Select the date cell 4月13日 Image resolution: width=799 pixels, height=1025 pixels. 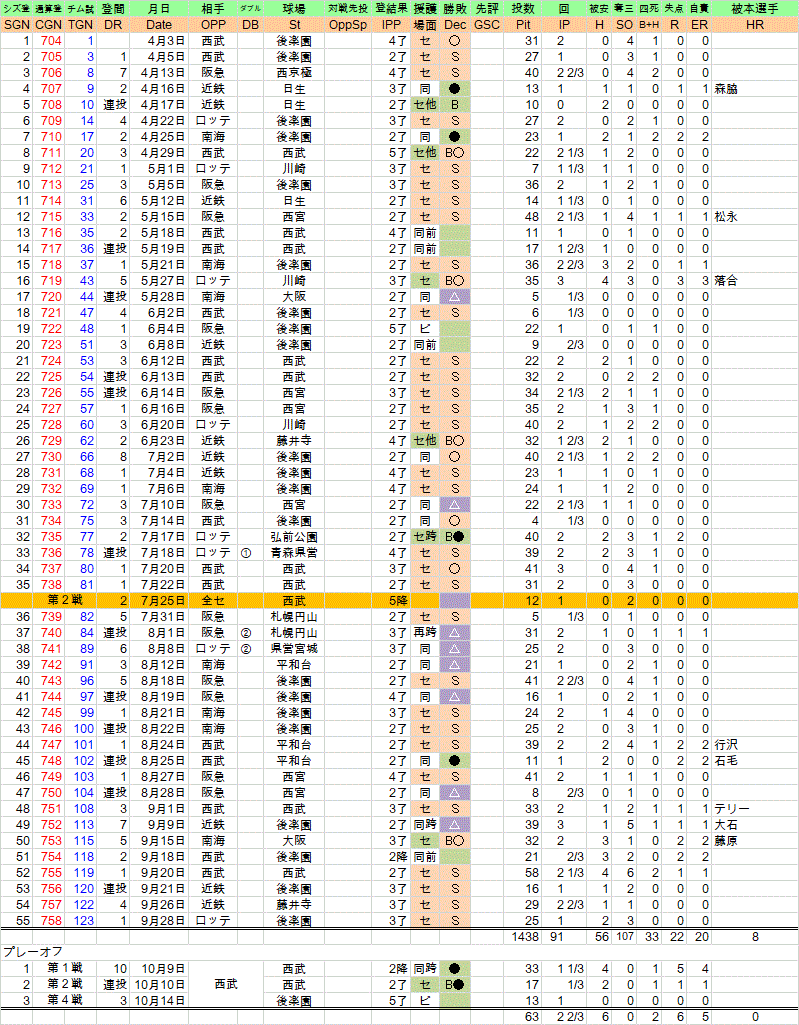[163, 73]
